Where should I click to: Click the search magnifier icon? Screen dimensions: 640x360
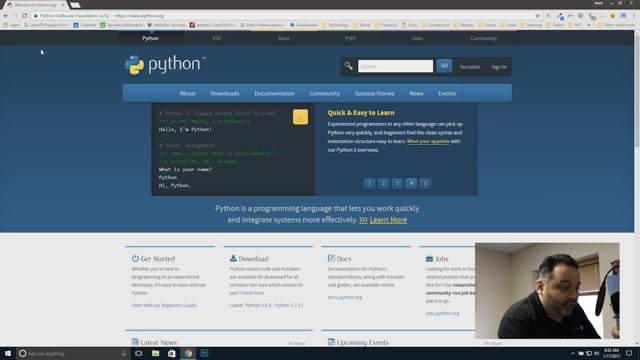(x=348, y=66)
